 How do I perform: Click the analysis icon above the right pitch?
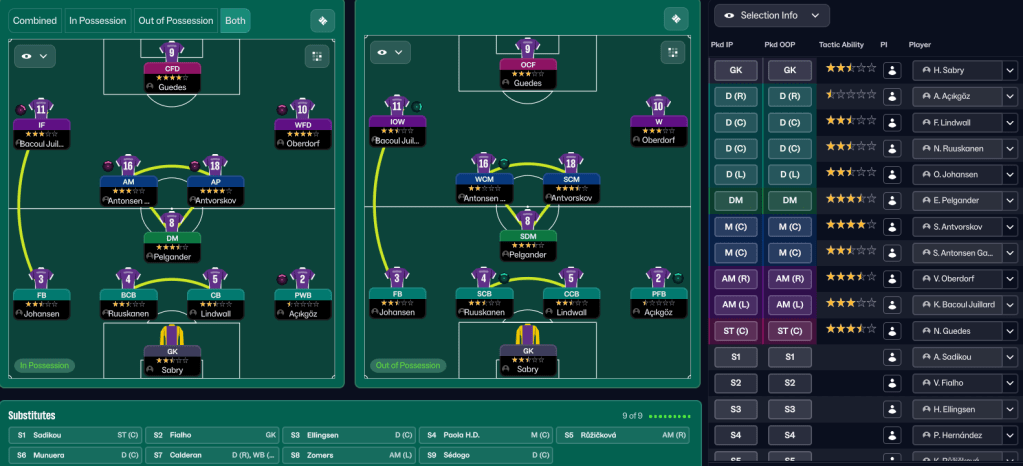coord(677,20)
